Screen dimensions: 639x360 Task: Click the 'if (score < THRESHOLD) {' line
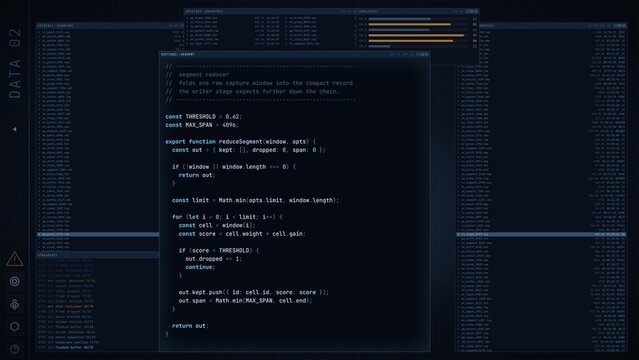tap(219, 250)
